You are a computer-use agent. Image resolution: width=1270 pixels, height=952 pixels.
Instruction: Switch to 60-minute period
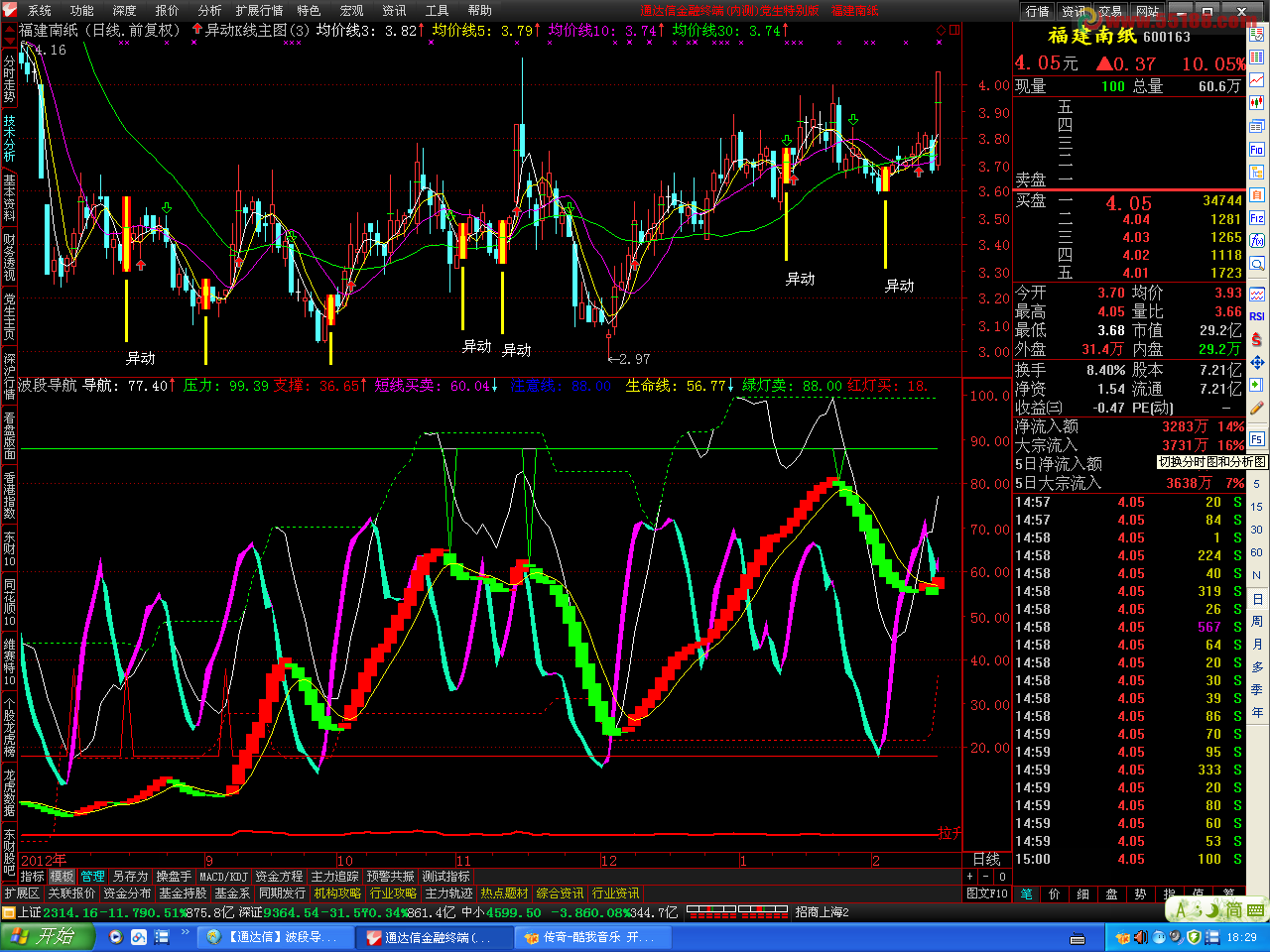[x=1257, y=552]
